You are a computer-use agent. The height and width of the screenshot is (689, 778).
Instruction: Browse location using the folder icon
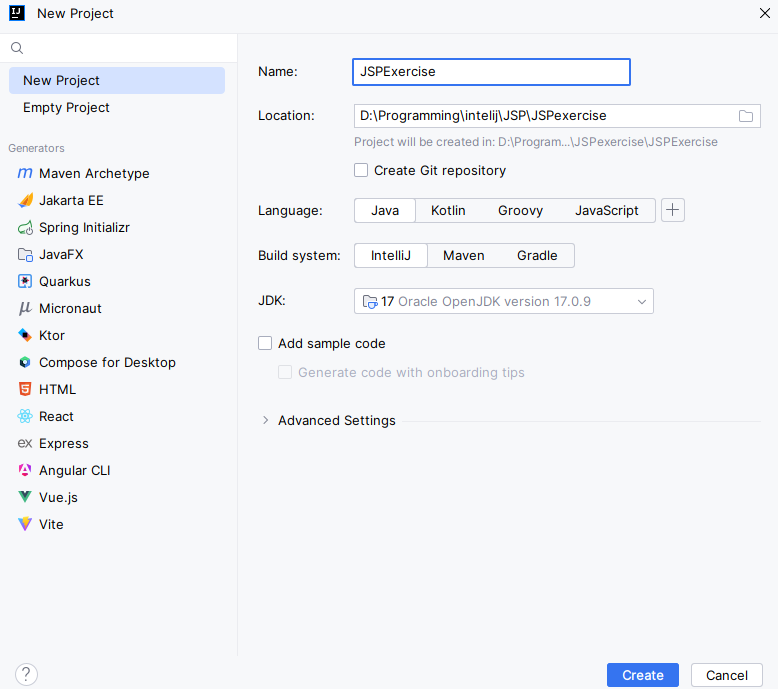tap(745, 116)
